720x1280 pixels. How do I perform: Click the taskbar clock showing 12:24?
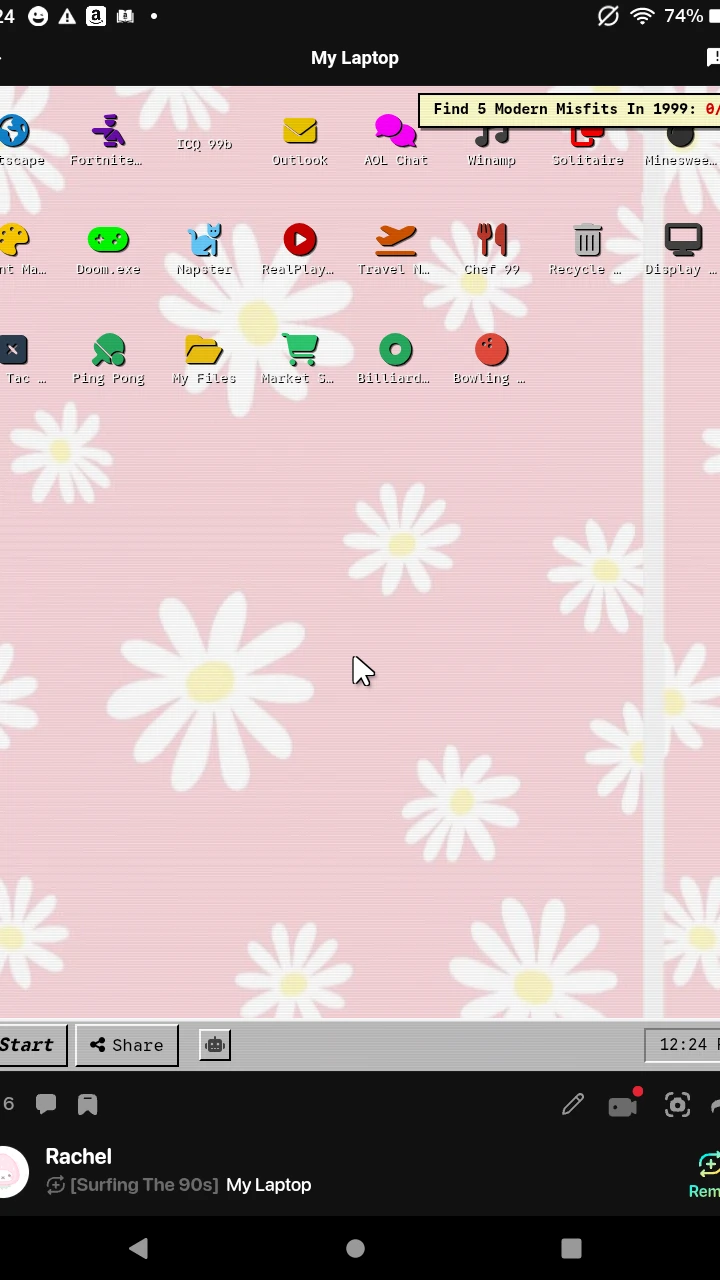(x=683, y=1045)
